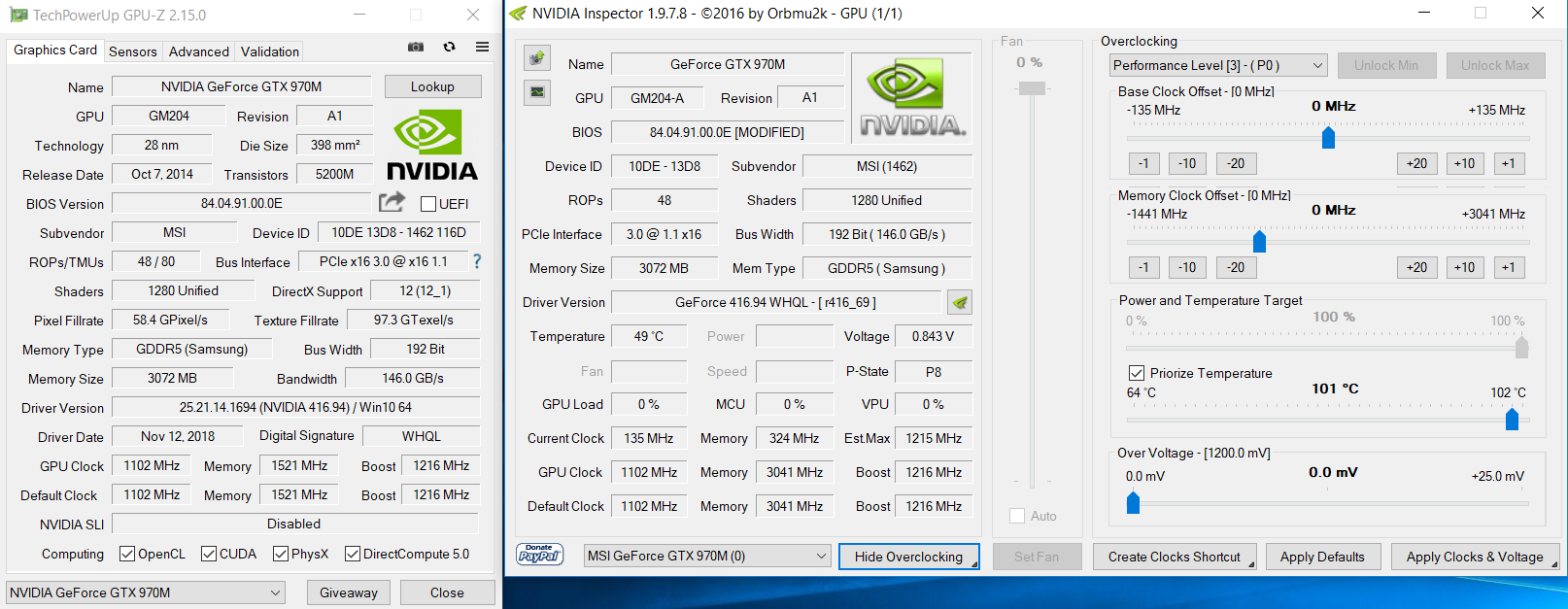Click base clock +10 step button
This screenshot has height=609, width=1568.
(x=1465, y=163)
